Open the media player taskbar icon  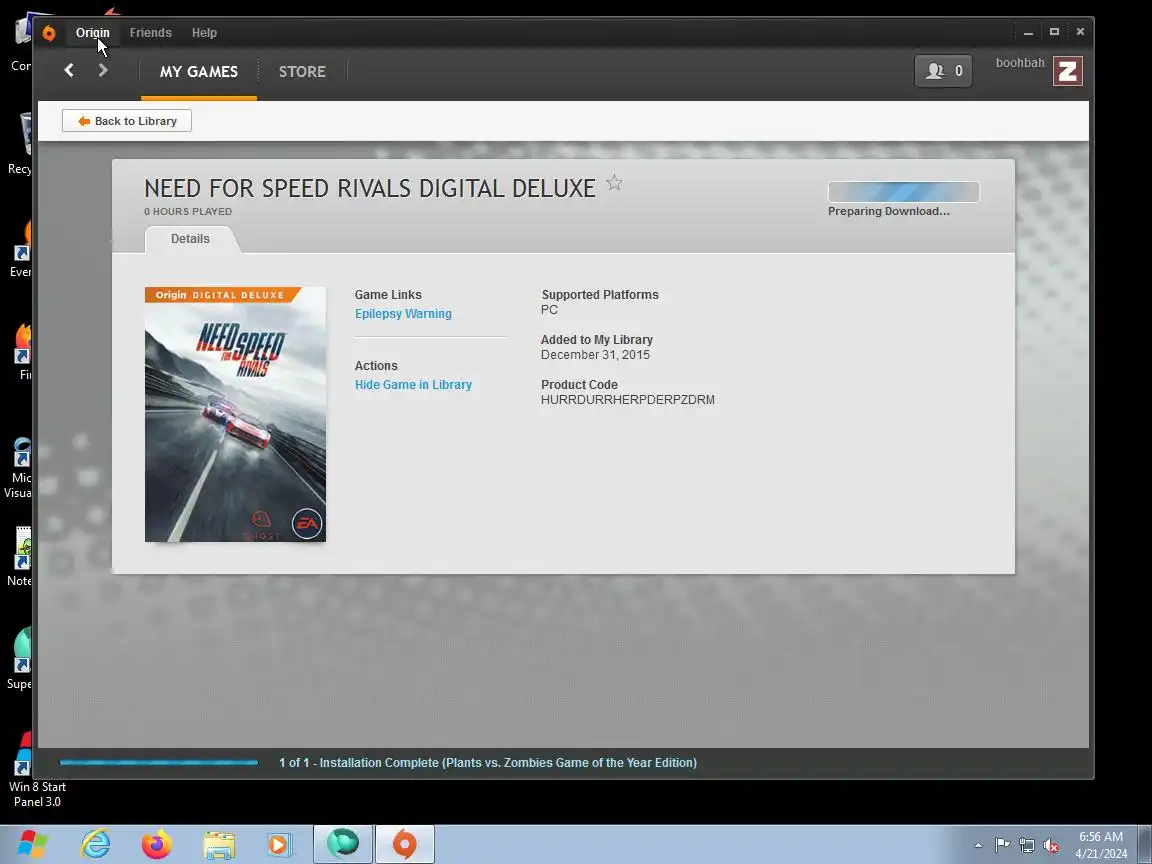tap(280, 845)
